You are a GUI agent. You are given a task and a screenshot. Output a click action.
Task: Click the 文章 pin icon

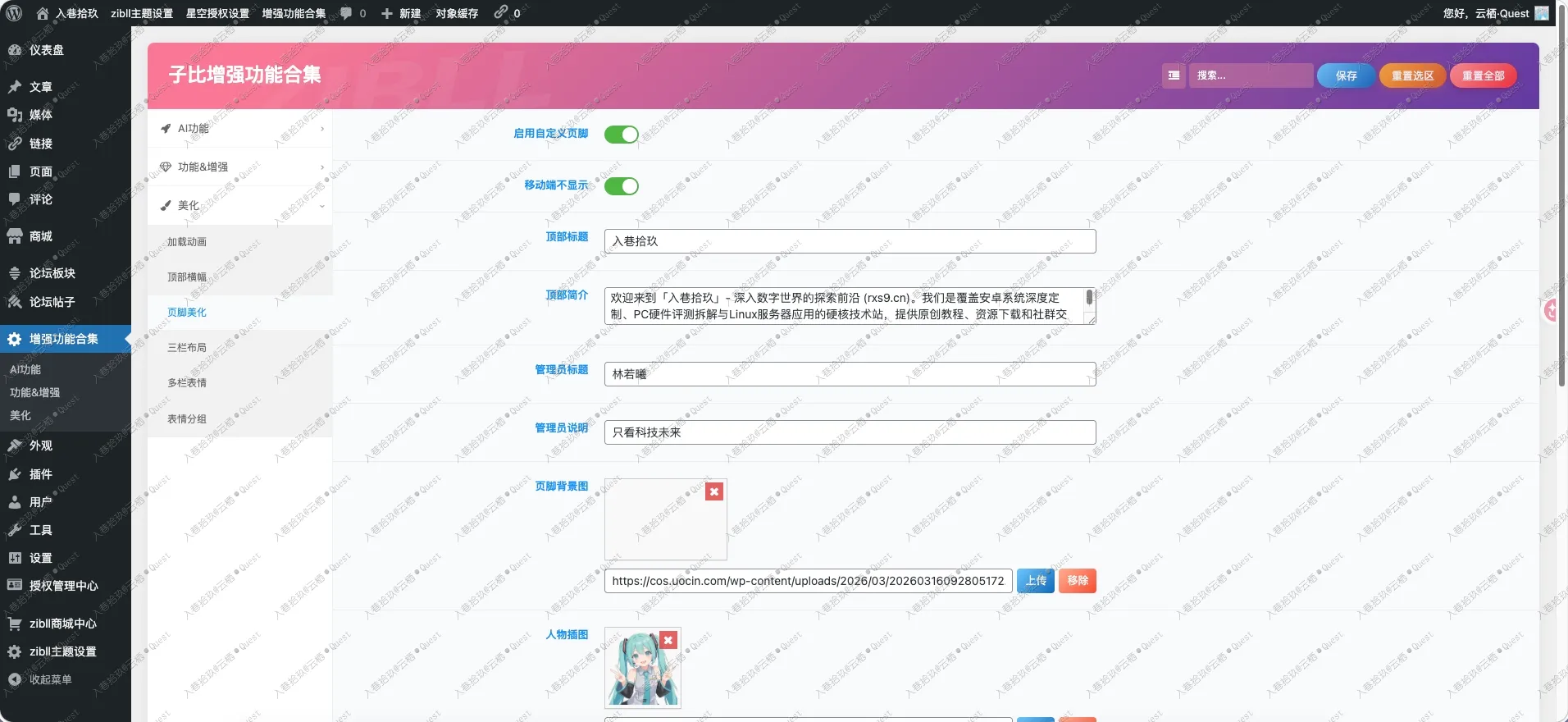pos(15,87)
